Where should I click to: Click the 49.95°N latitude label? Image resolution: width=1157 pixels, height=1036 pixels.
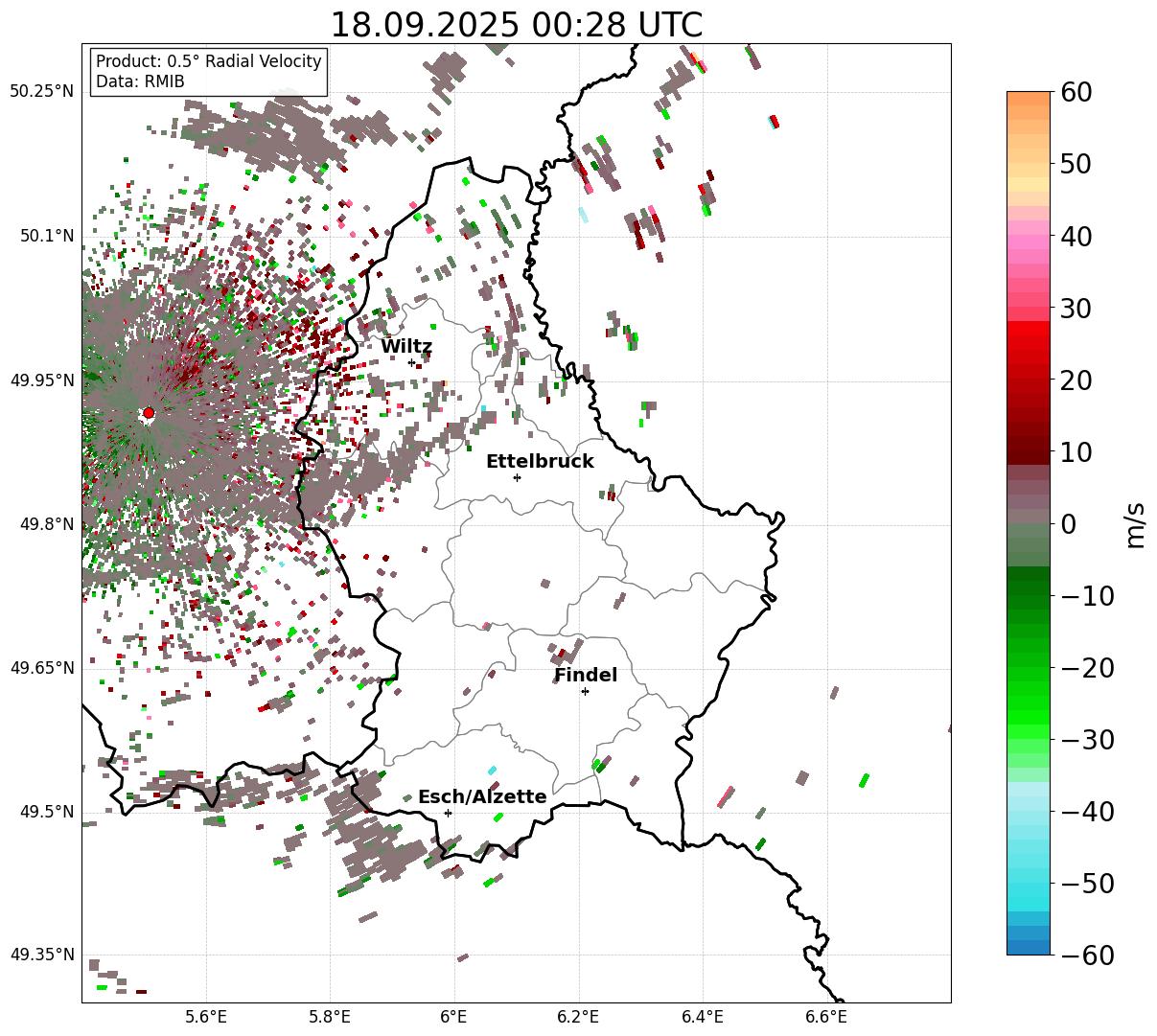coord(42,380)
